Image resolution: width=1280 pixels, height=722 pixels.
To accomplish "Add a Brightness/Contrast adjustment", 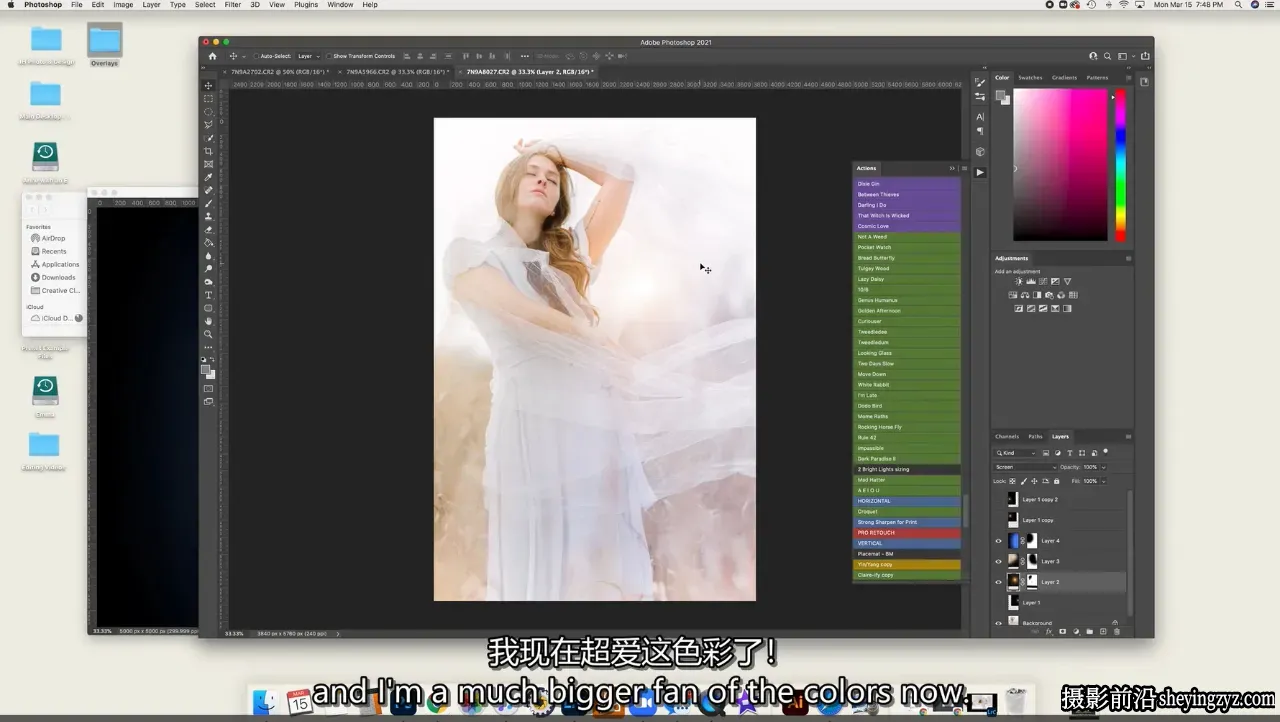I will pyautogui.click(x=1019, y=282).
